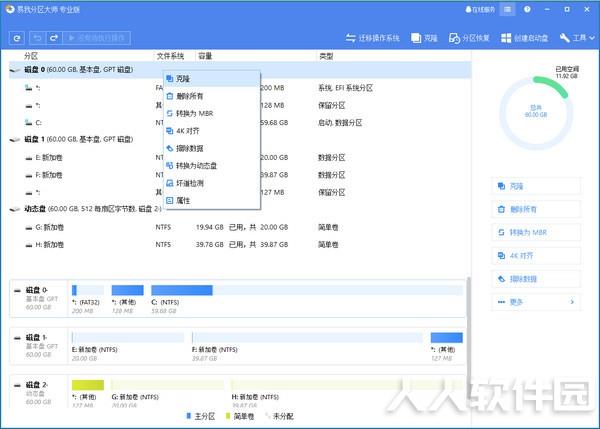600x429 pixels.
Task: Click the 简单卷 yellow-green legend swatch
Action: (x=228, y=416)
